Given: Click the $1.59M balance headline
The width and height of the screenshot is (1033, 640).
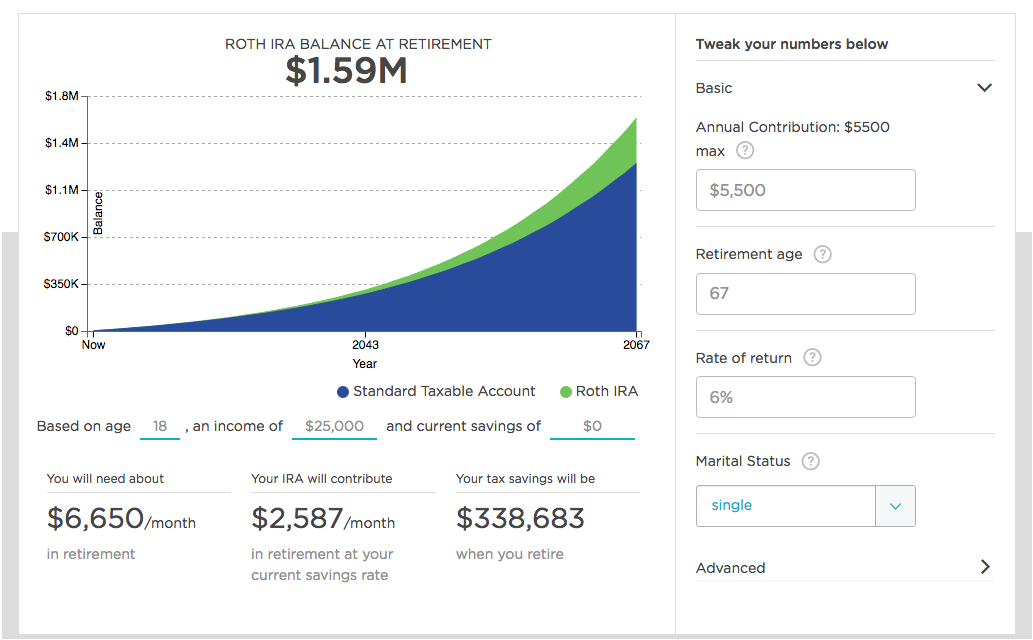Looking at the screenshot, I should tap(346, 71).
